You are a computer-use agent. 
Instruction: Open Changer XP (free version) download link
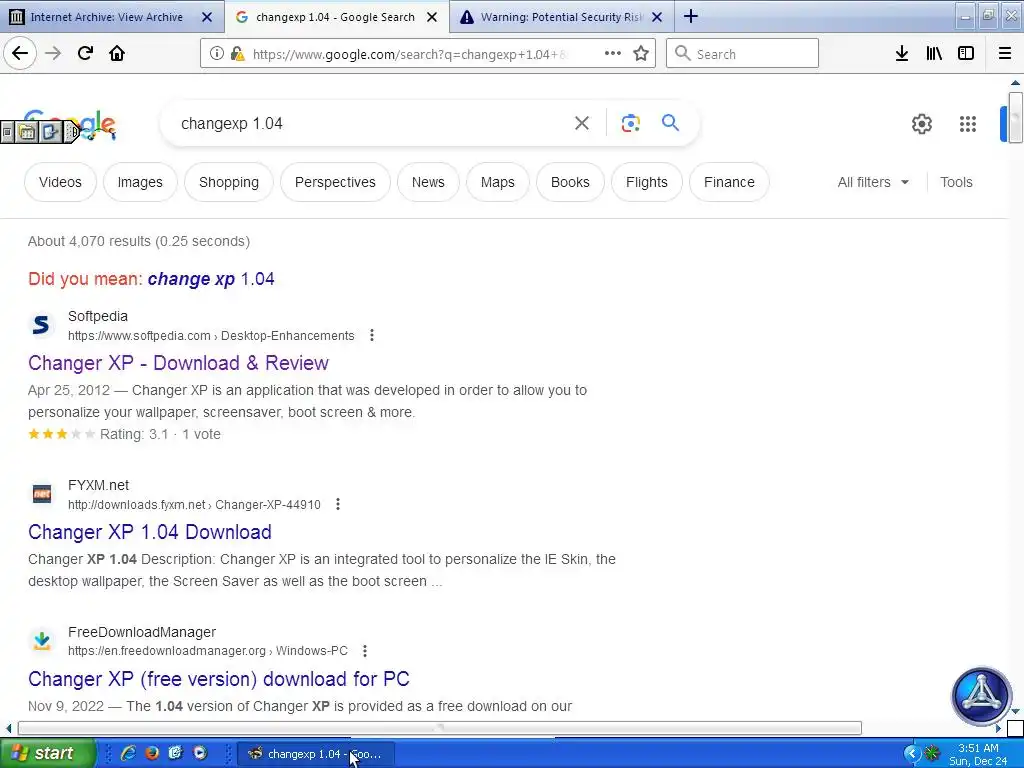[x=219, y=679]
